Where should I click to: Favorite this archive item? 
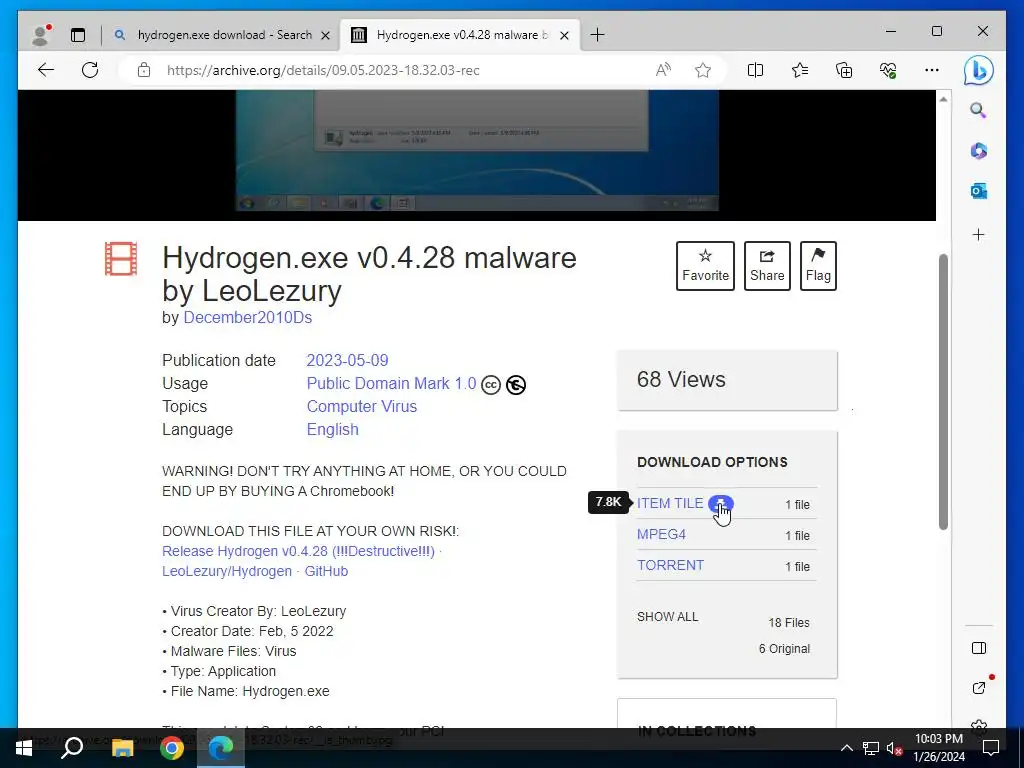pyautogui.click(x=705, y=266)
